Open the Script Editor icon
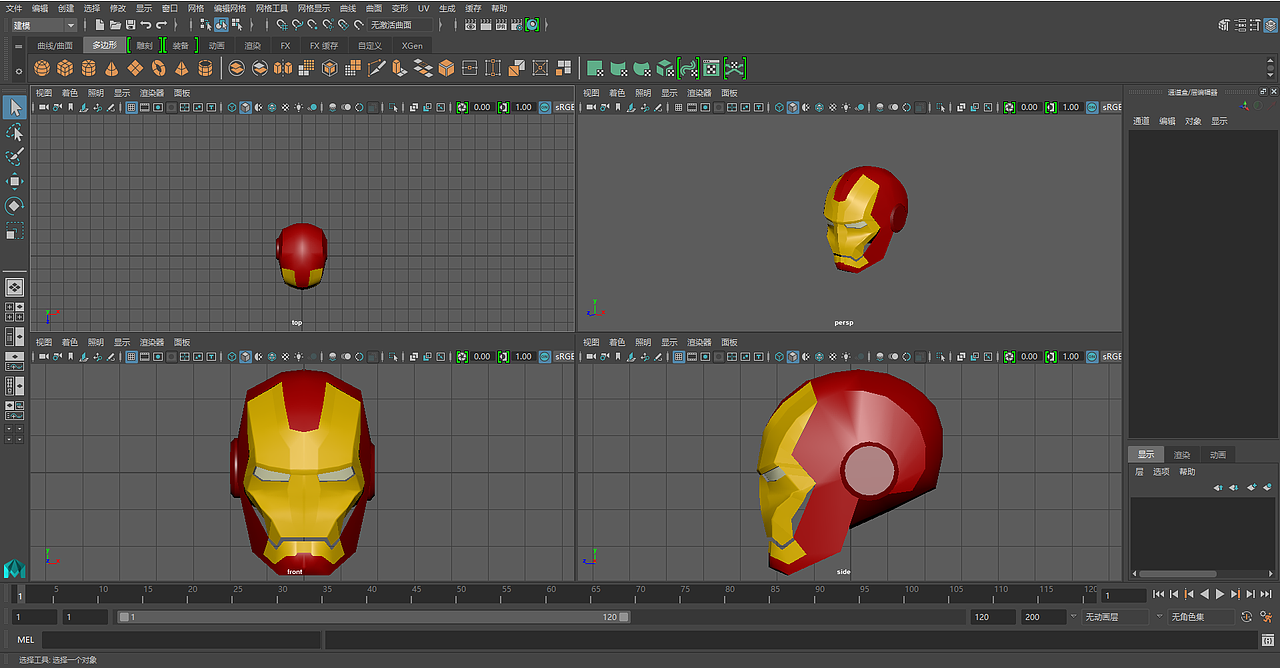The height and width of the screenshot is (668, 1280). (x=1267, y=640)
